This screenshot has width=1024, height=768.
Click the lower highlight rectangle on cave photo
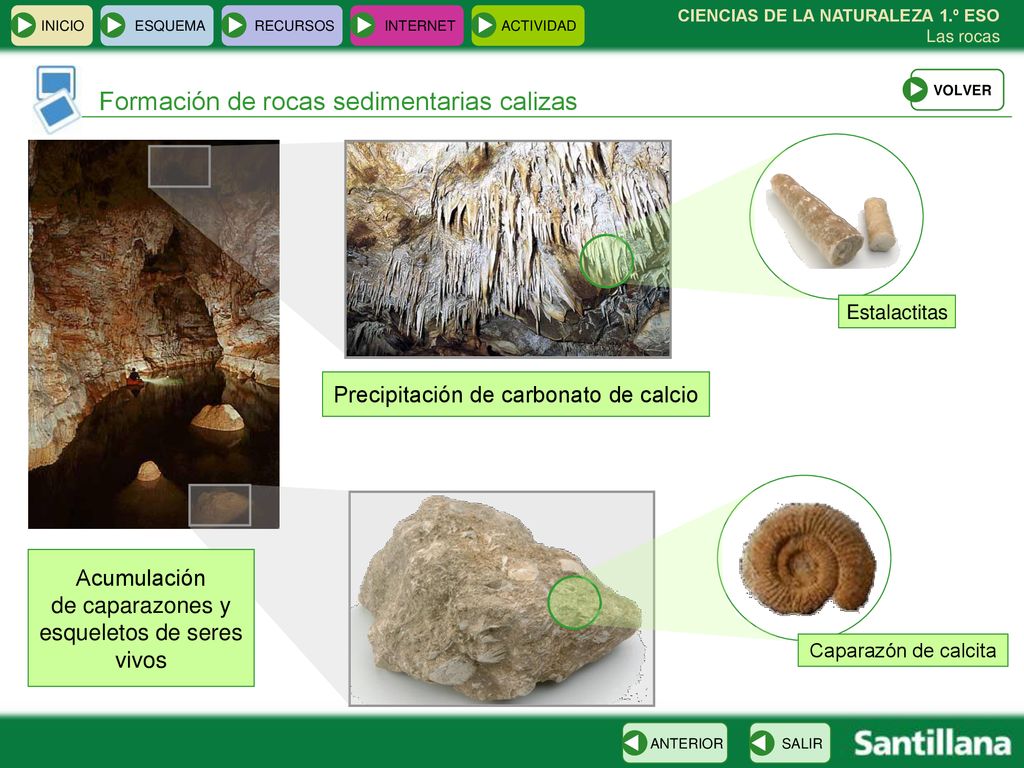click(x=220, y=505)
